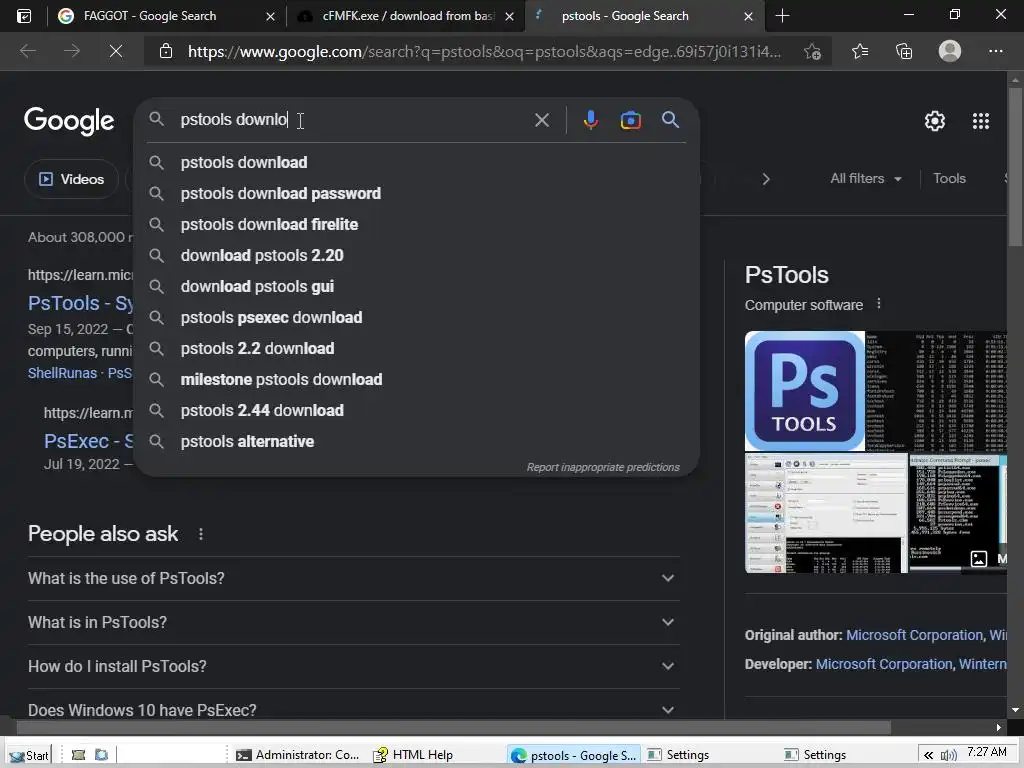The height and width of the screenshot is (768, 1024).
Task: Switch to Administrator Command Prompt taskbar button
Action: coord(298,756)
